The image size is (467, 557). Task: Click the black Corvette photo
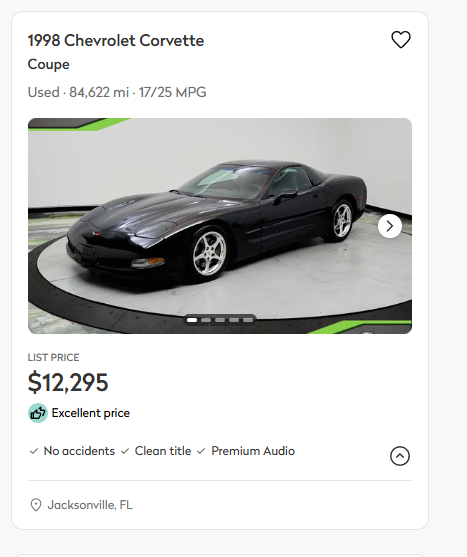(x=220, y=226)
